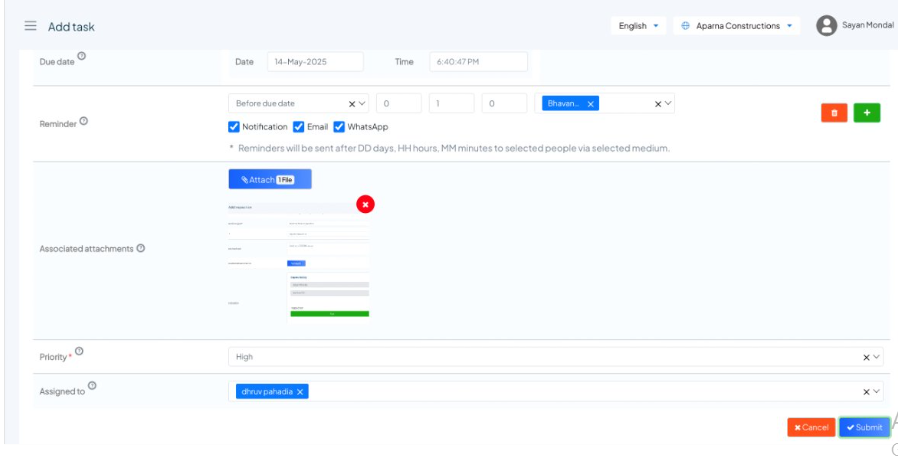The image size is (898, 460).
Task: Remove attachment using red X icon
Action: 365,204
